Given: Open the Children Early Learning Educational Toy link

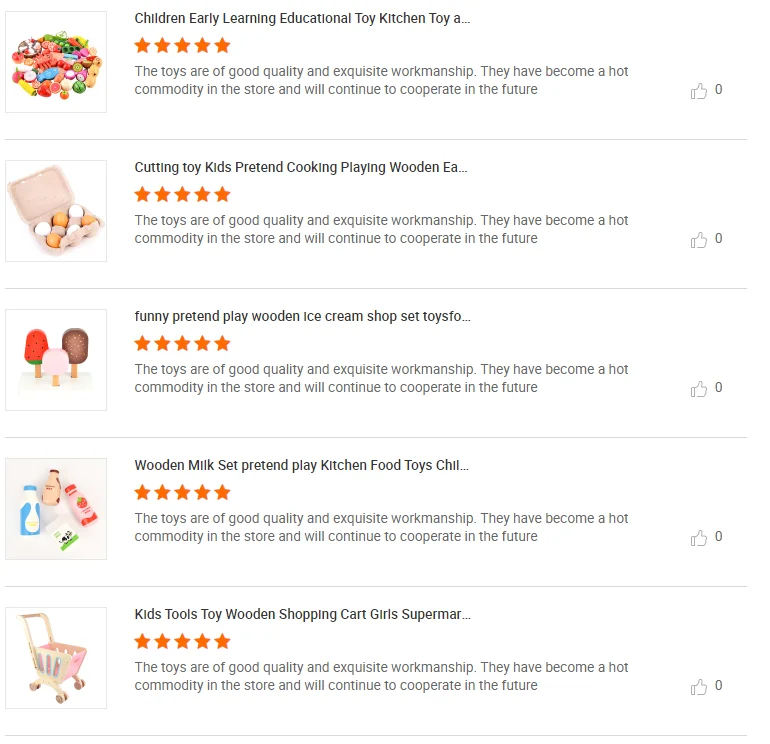Looking at the screenshot, I should coord(302,18).
